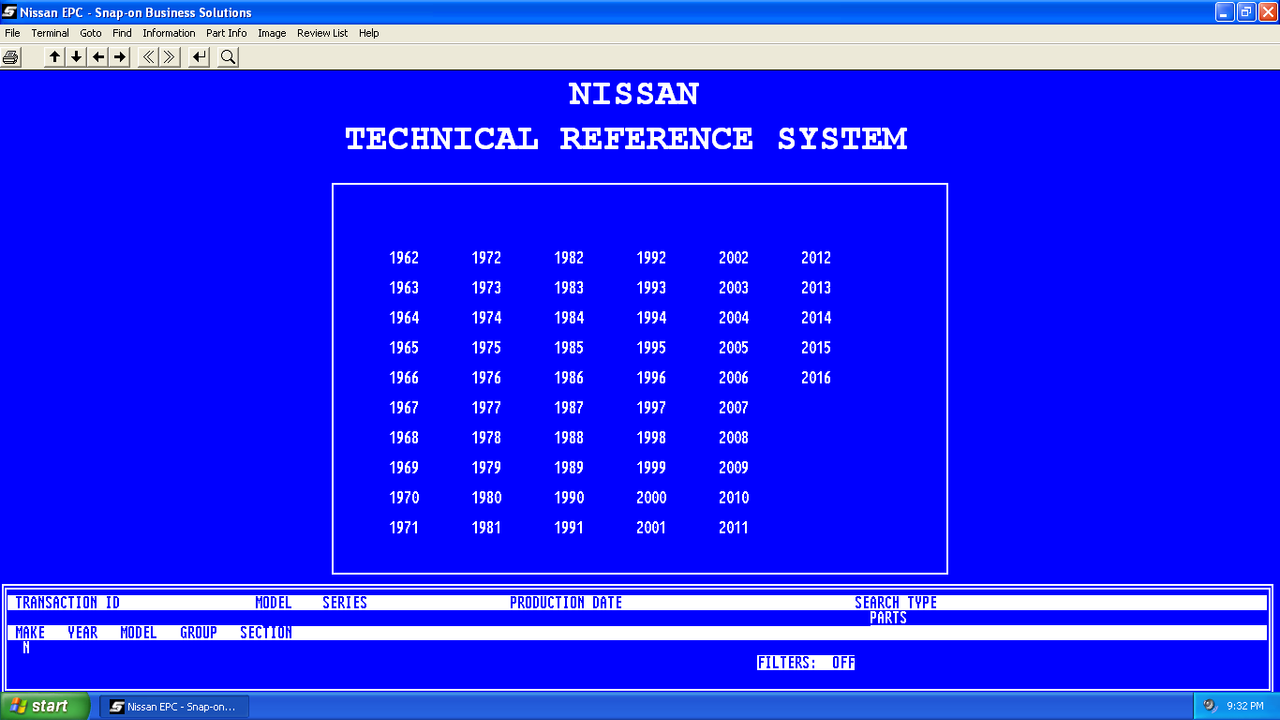
Task: Open the Find menu
Action: tap(122, 33)
